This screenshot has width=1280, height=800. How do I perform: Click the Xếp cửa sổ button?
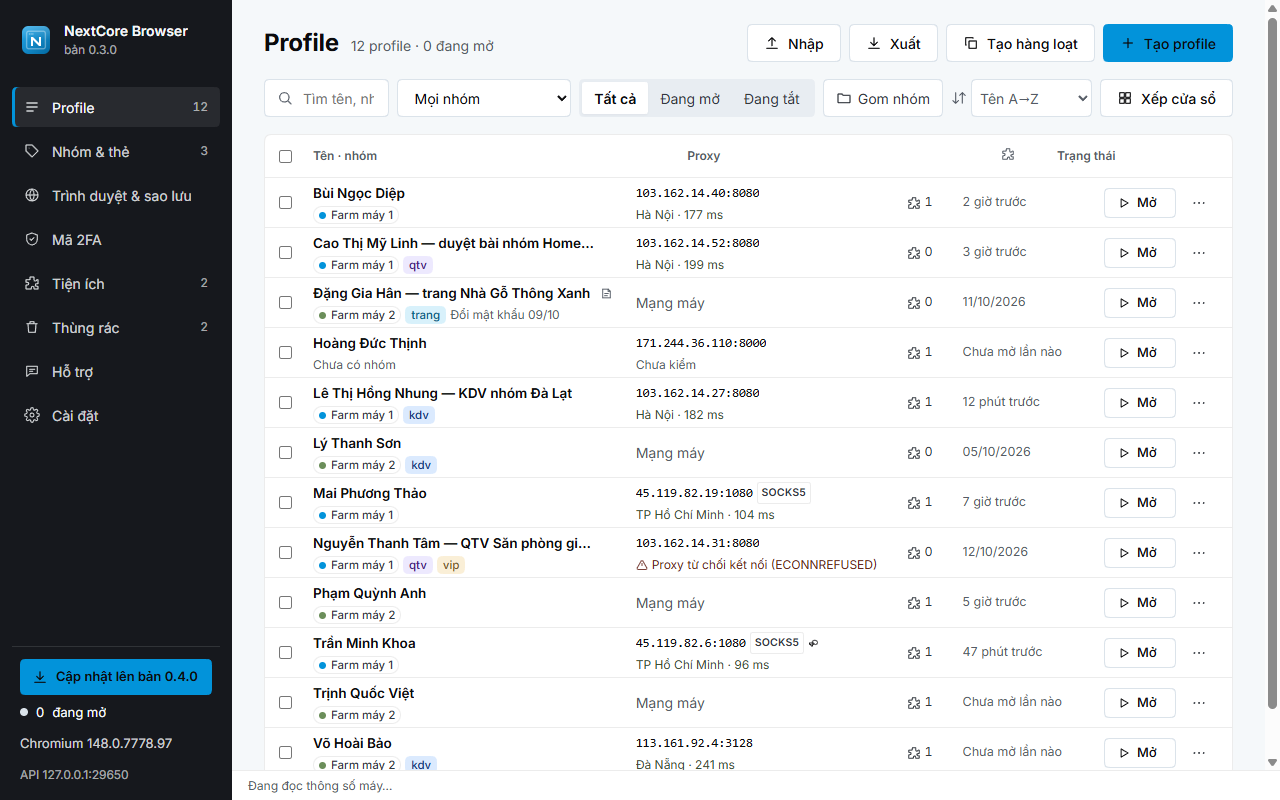[x=1166, y=98]
